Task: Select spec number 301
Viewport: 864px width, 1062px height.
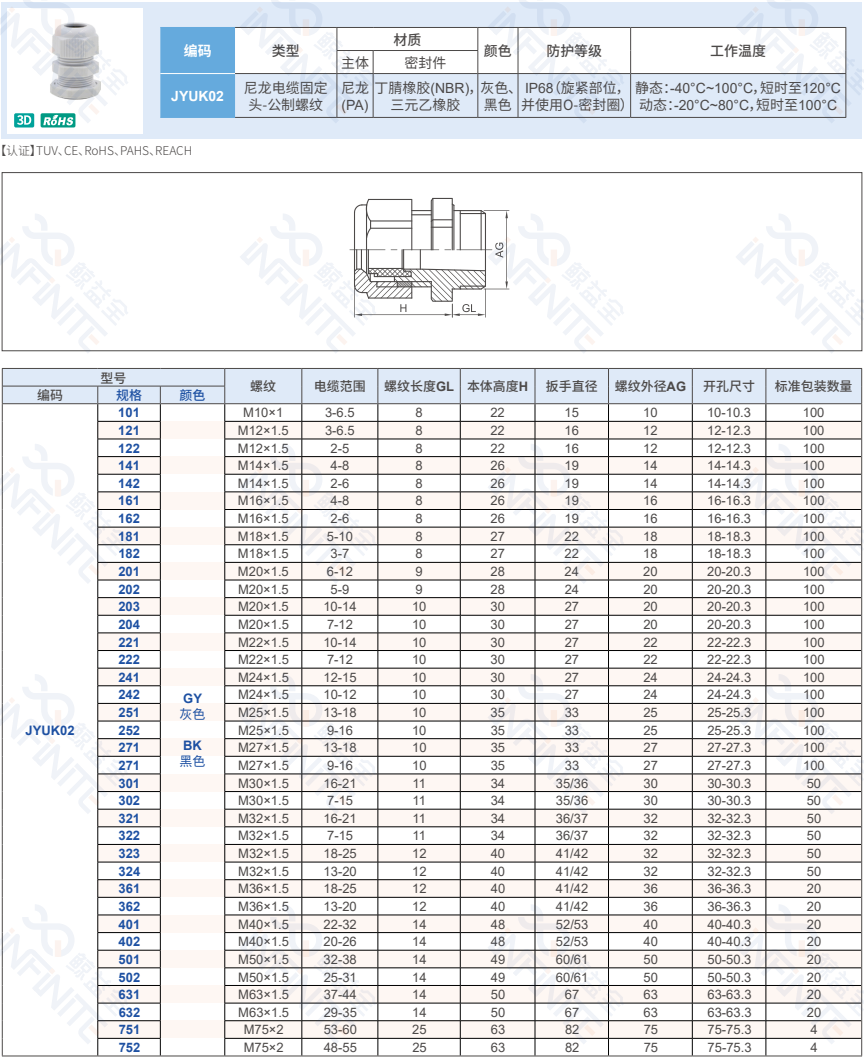Action: coord(129,783)
